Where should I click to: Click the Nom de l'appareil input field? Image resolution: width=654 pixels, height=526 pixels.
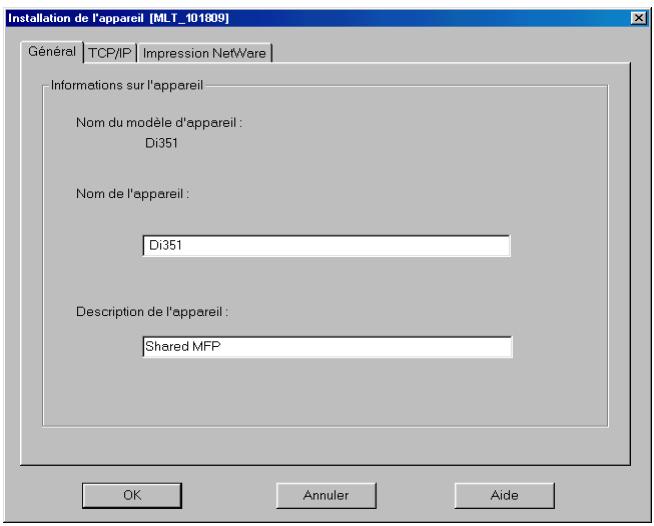pos(326,246)
